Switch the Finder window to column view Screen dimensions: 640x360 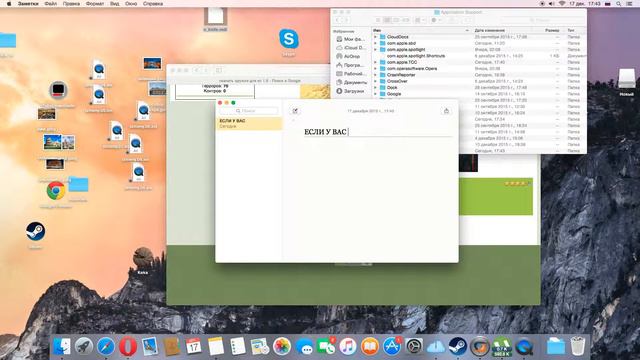(x=396, y=20)
